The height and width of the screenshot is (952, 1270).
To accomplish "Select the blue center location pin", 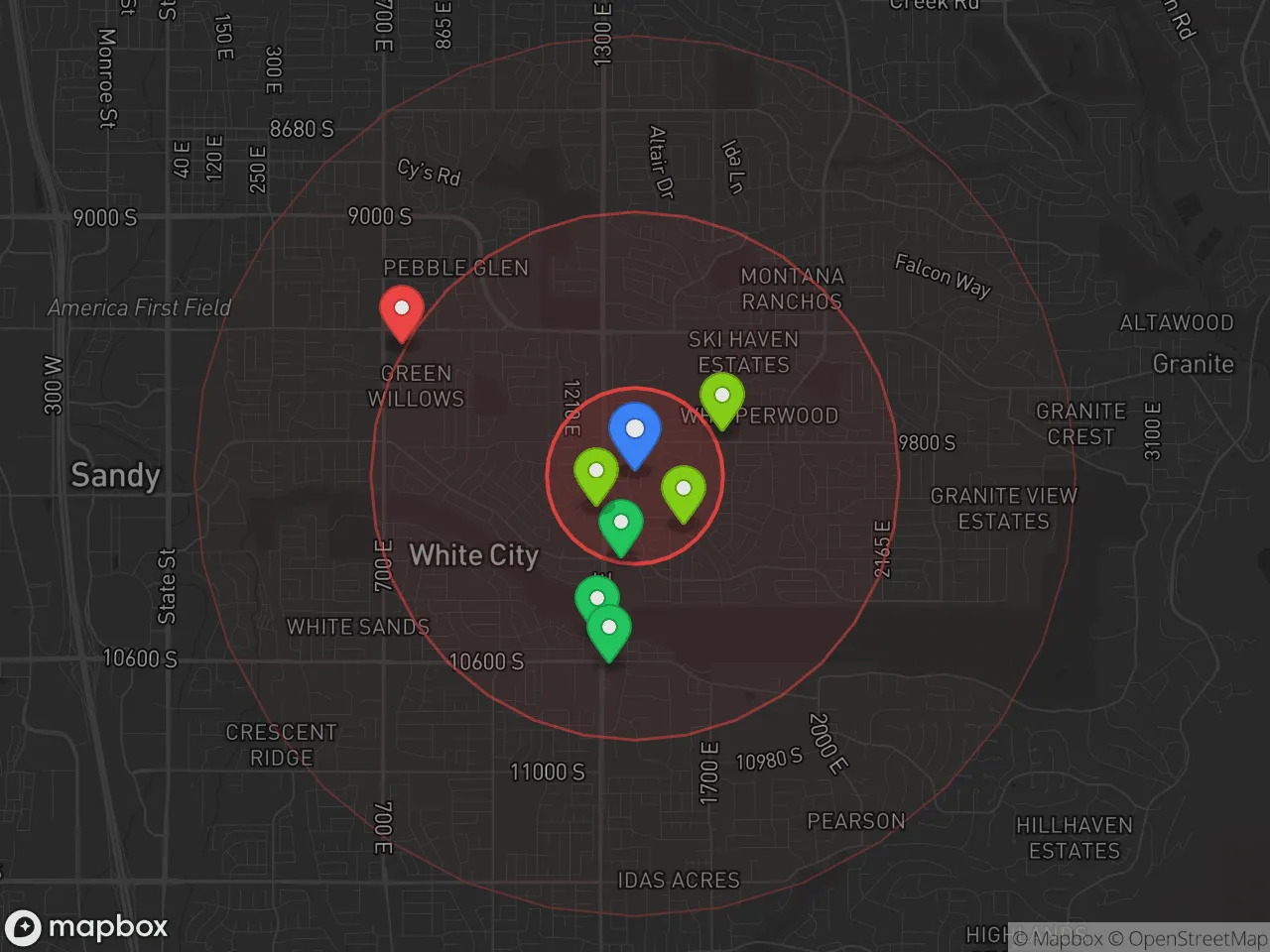I will pos(634,432).
